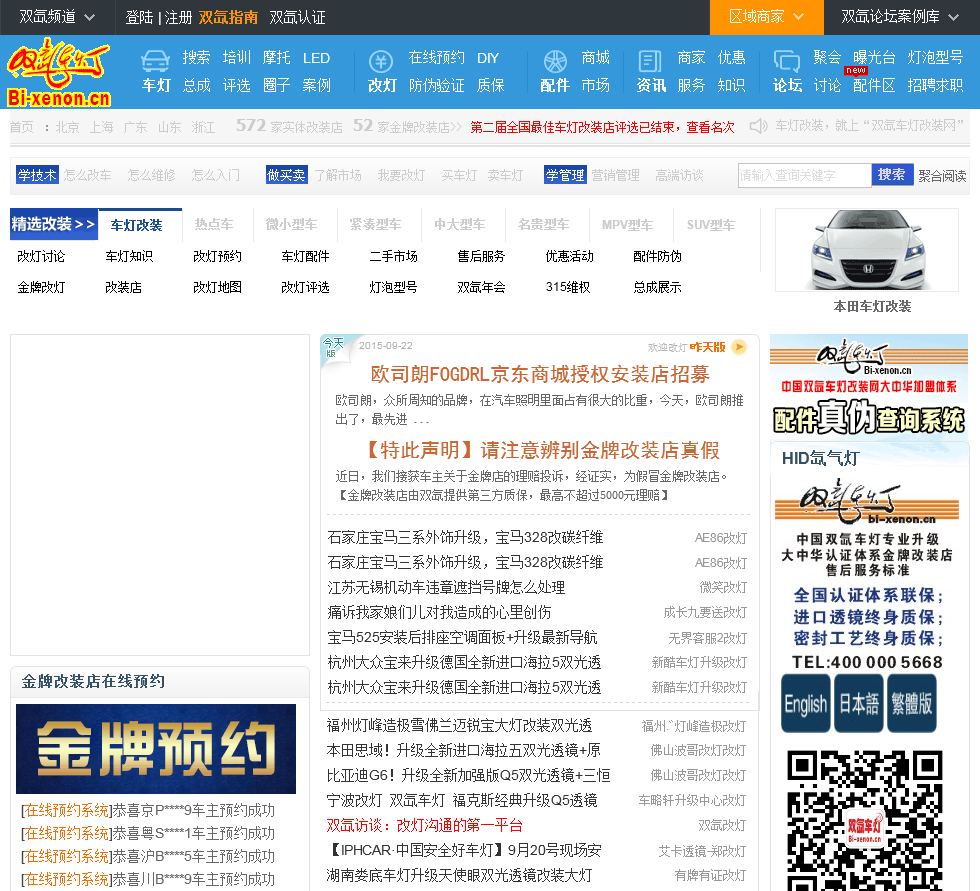Open the 车灯 car icon section
The image size is (980, 891).
pyautogui.click(x=155, y=61)
